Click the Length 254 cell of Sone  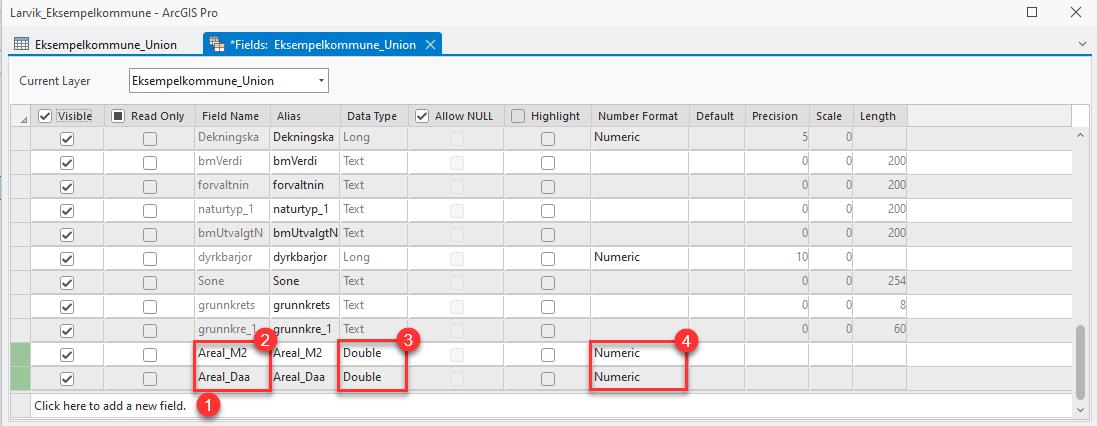(x=879, y=281)
